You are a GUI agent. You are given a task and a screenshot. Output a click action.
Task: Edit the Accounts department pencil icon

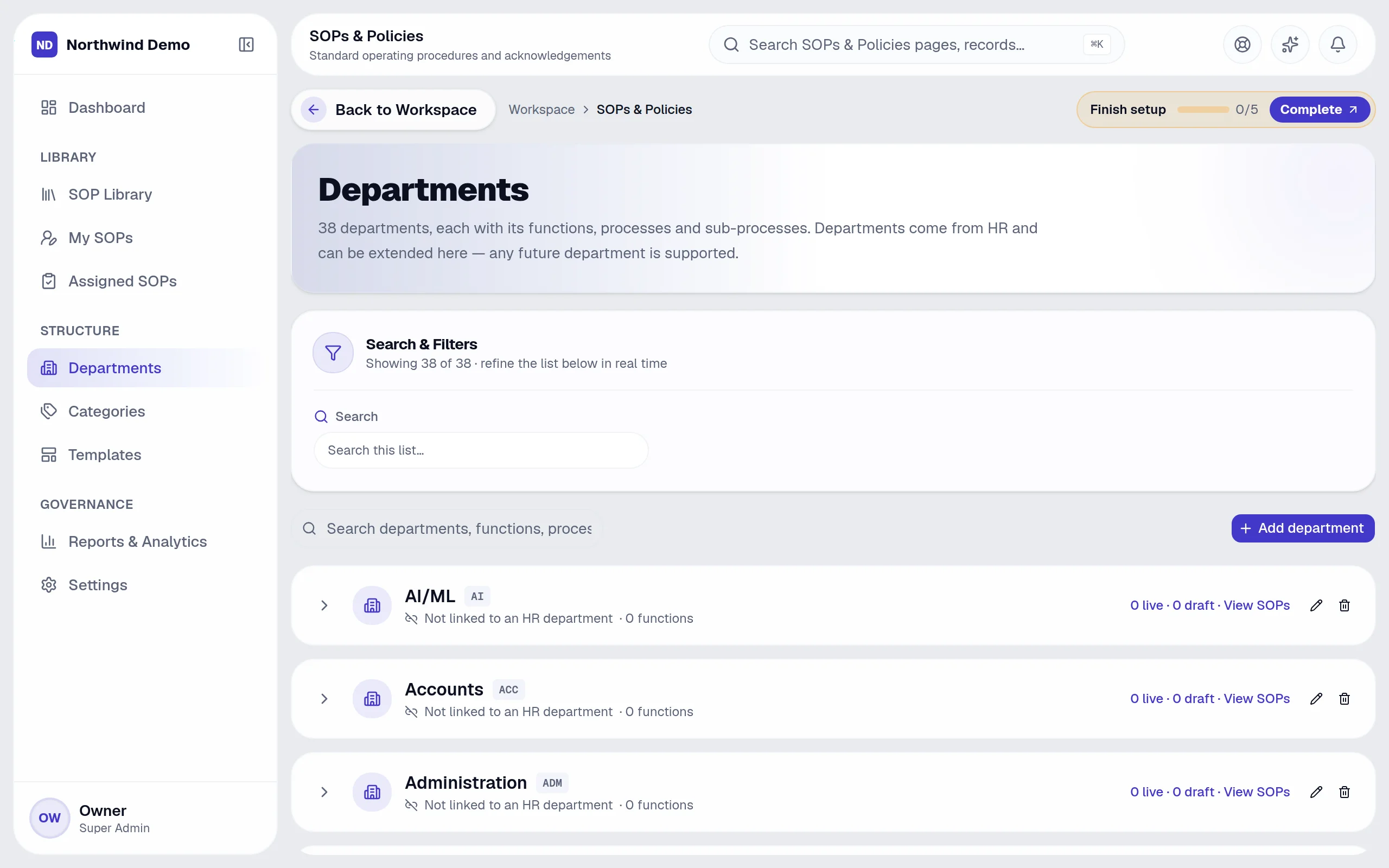[1316, 699]
